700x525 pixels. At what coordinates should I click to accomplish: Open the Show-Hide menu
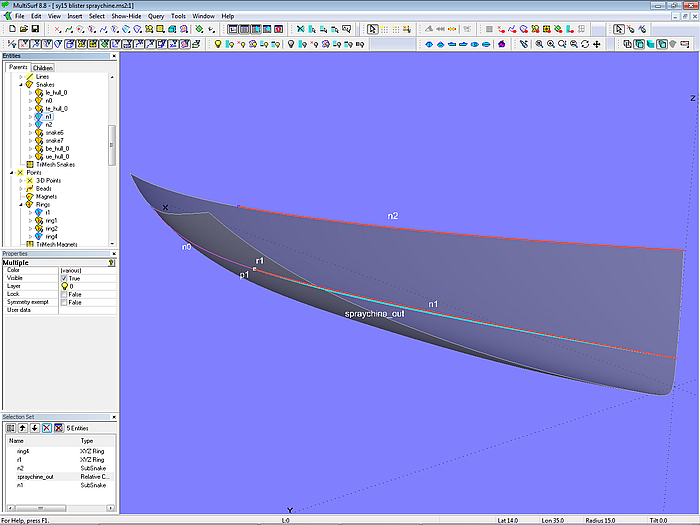point(126,17)
